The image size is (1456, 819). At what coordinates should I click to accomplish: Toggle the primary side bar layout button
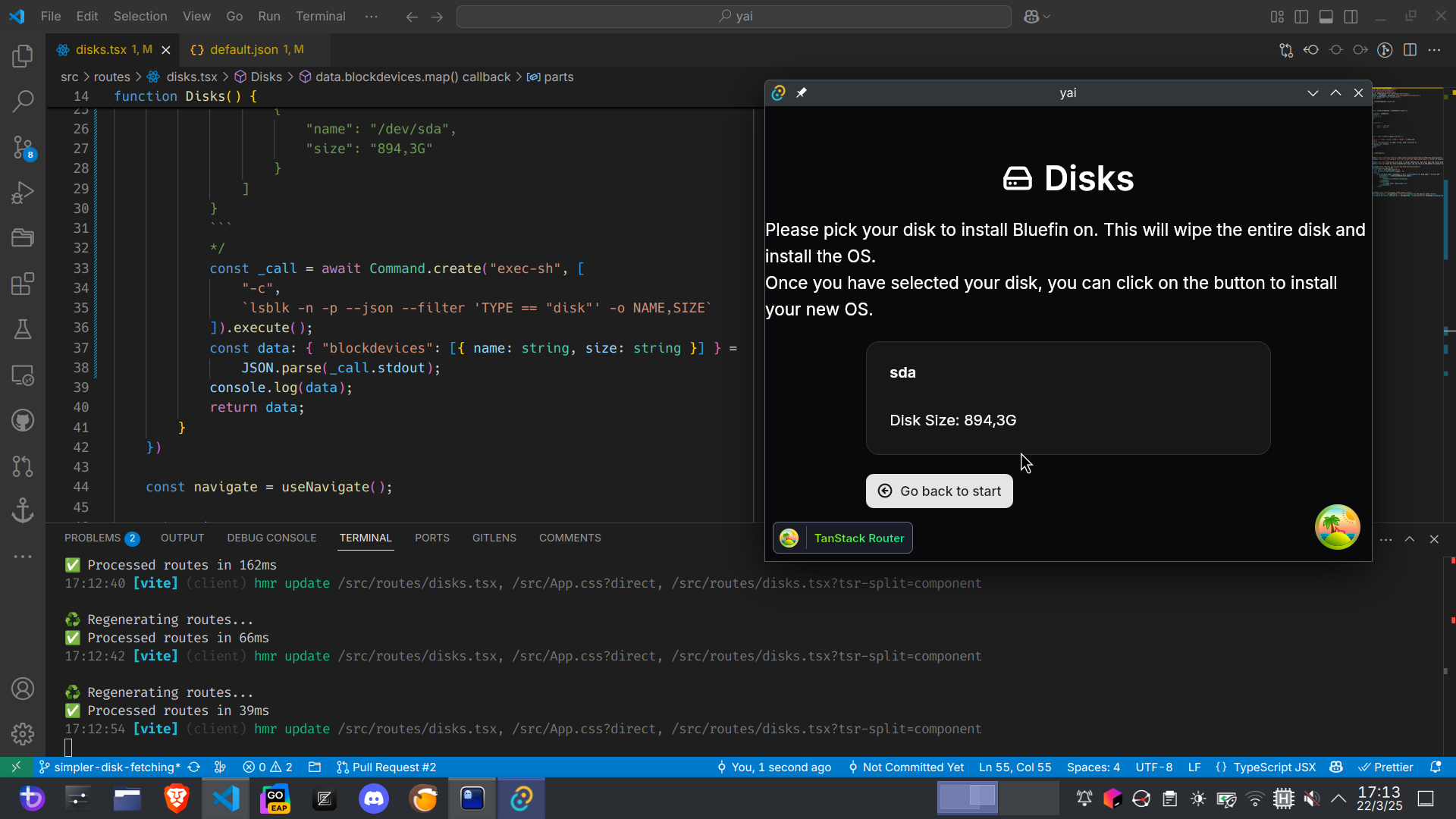tap(1301, 17)
